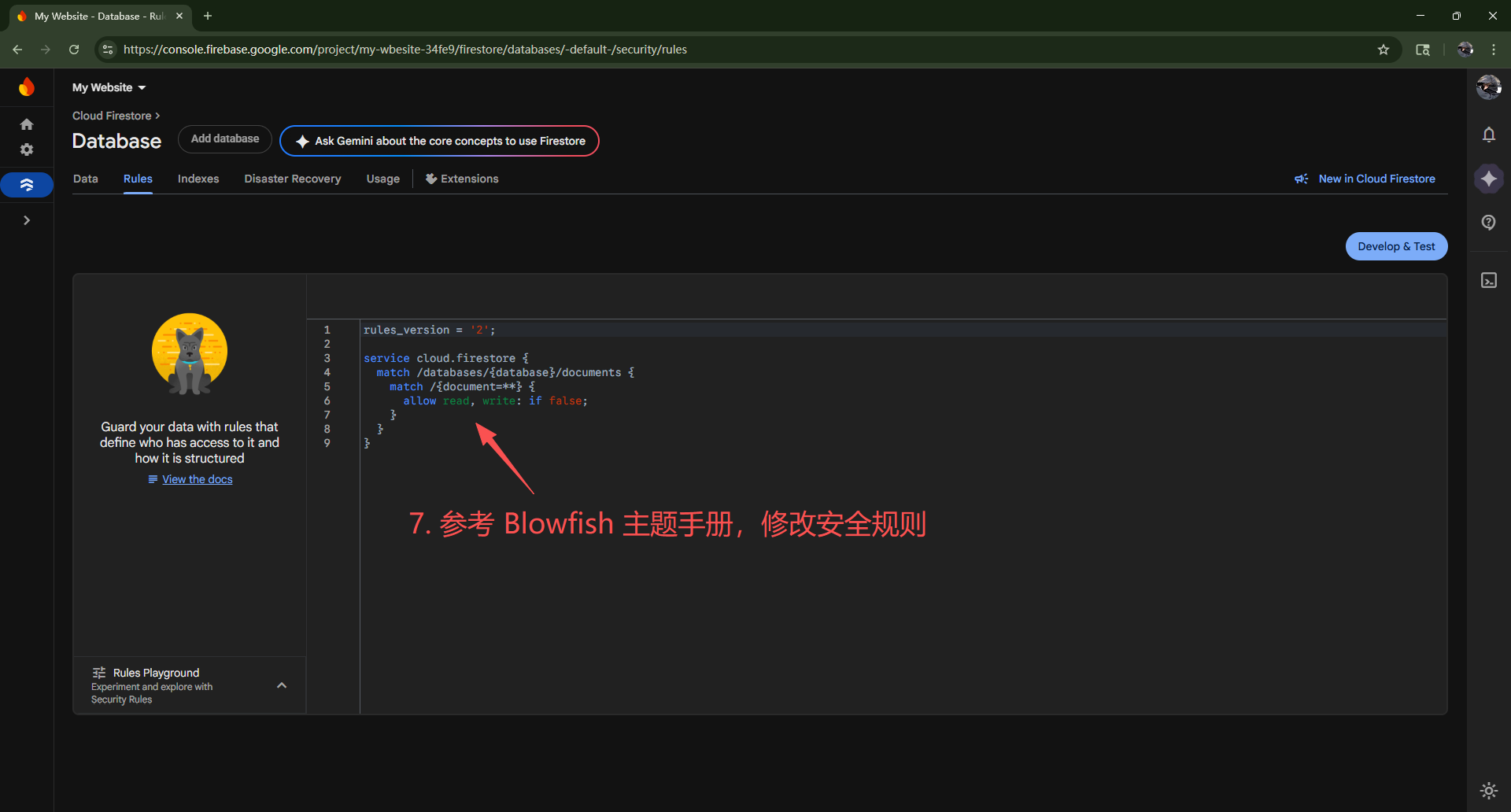Expand the left sidebar navigation chevron
The image size is (1511, 812).
pyautogui.click(x=27, y=220)
